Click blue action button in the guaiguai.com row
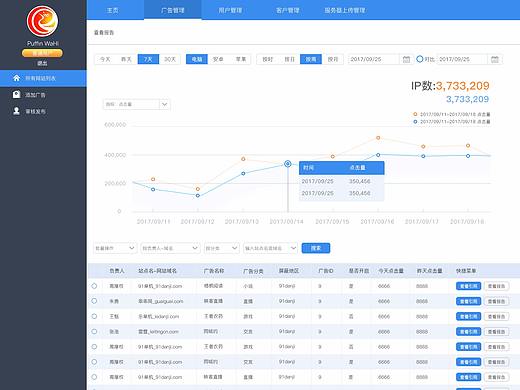The width and height of the screenshot is (520, 390). 468,301
